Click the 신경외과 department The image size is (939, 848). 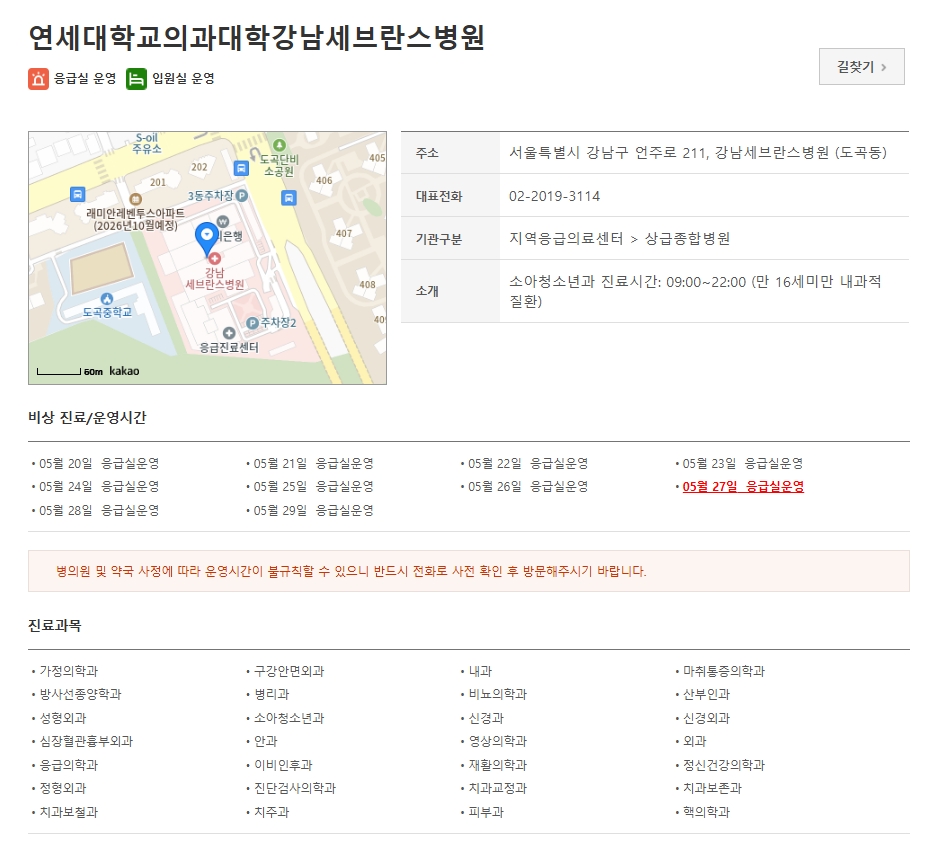[707, 719]
